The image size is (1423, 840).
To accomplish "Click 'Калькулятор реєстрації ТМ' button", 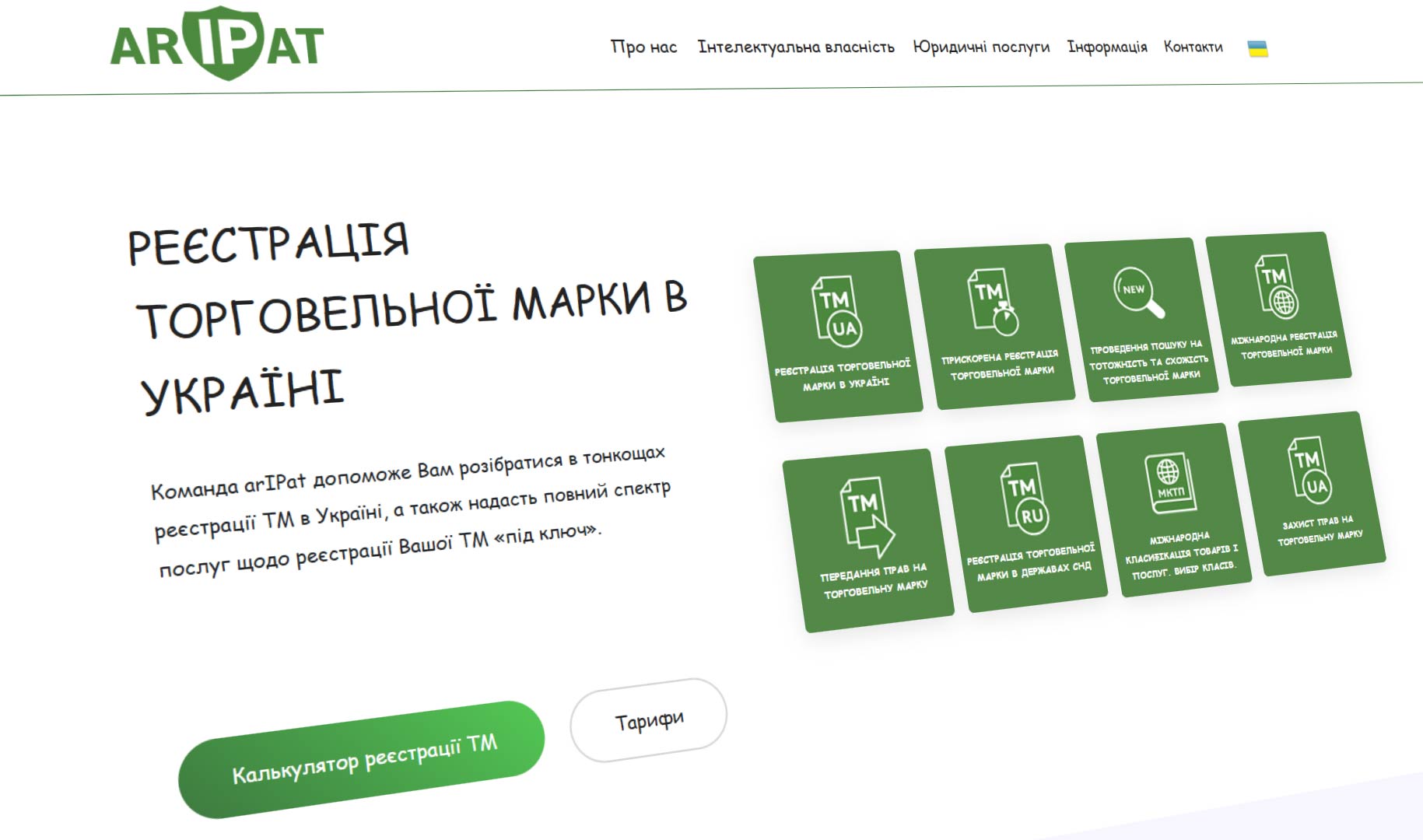I will pos(362,760).
